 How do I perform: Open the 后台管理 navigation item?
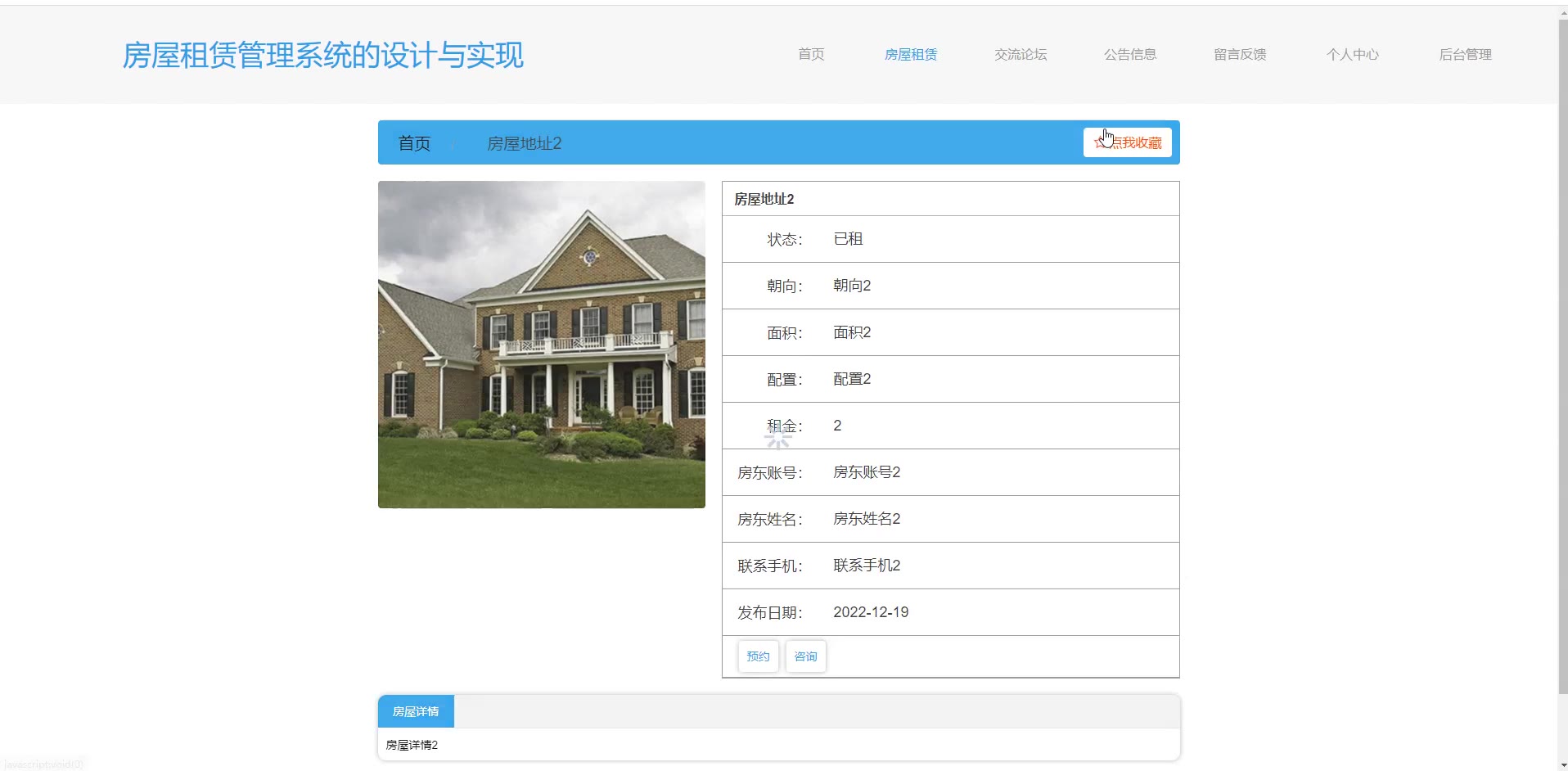1466,54
